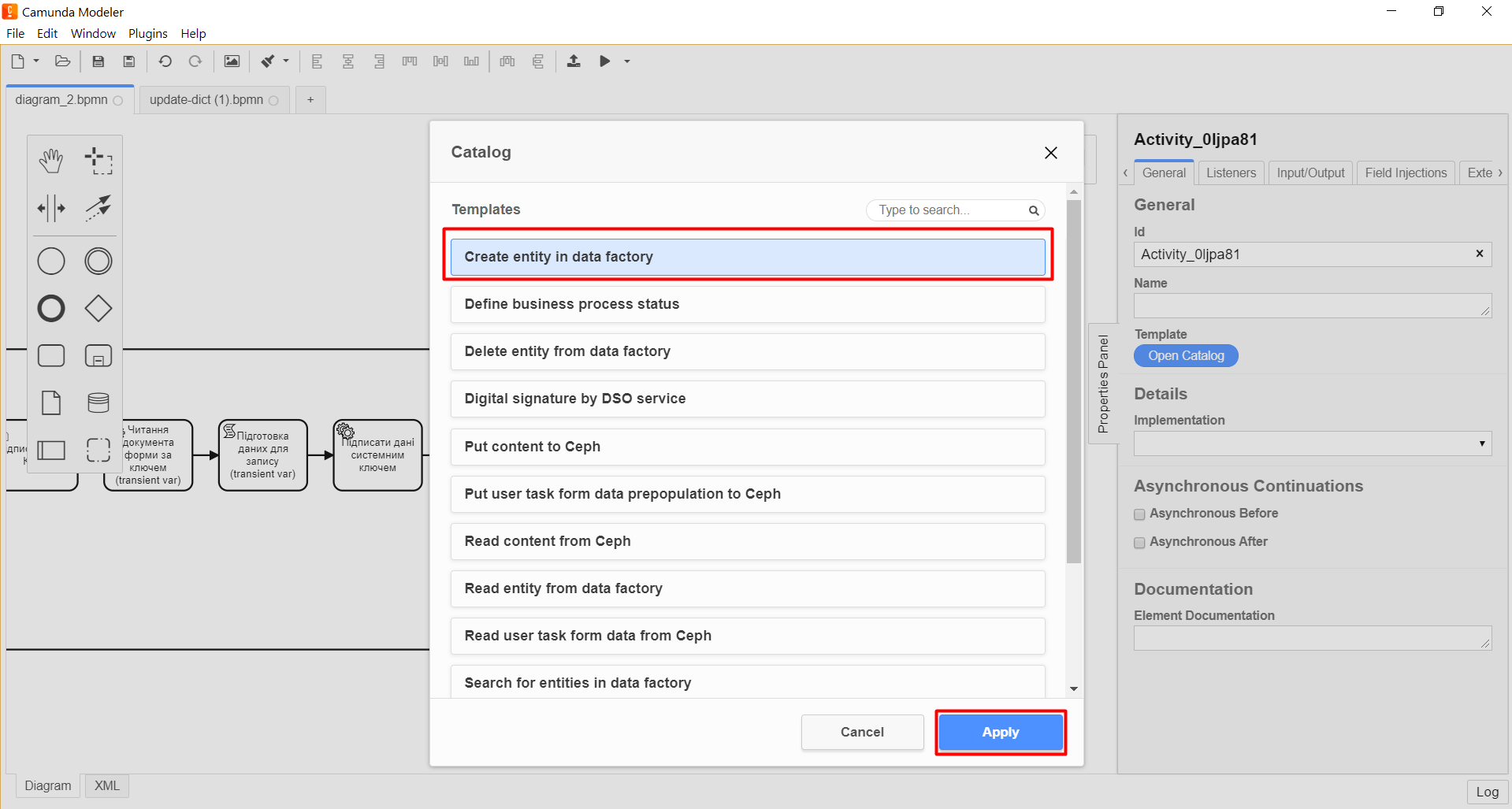
Task: Open the new-file dropdown arrow
Action: (x=36, y=61)
